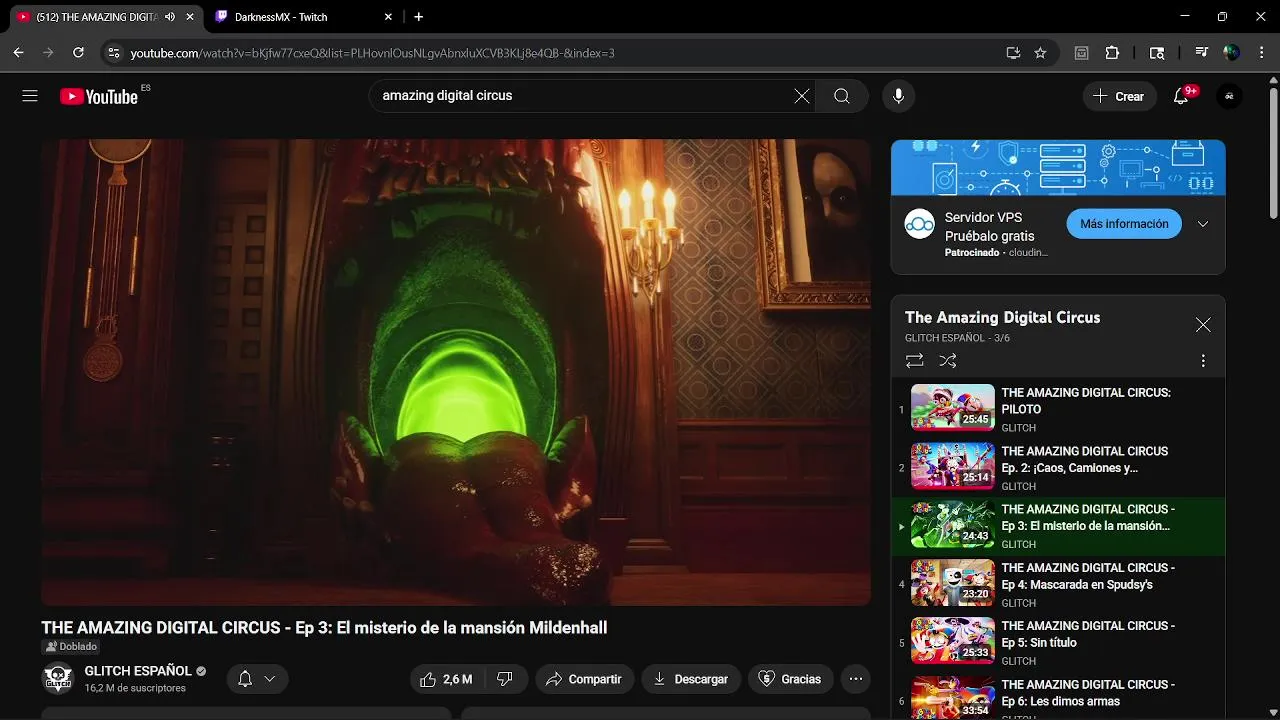Click the 16,2 M de suscriptores text
The image size is (1280, 720).
click(x=135, y=688)
